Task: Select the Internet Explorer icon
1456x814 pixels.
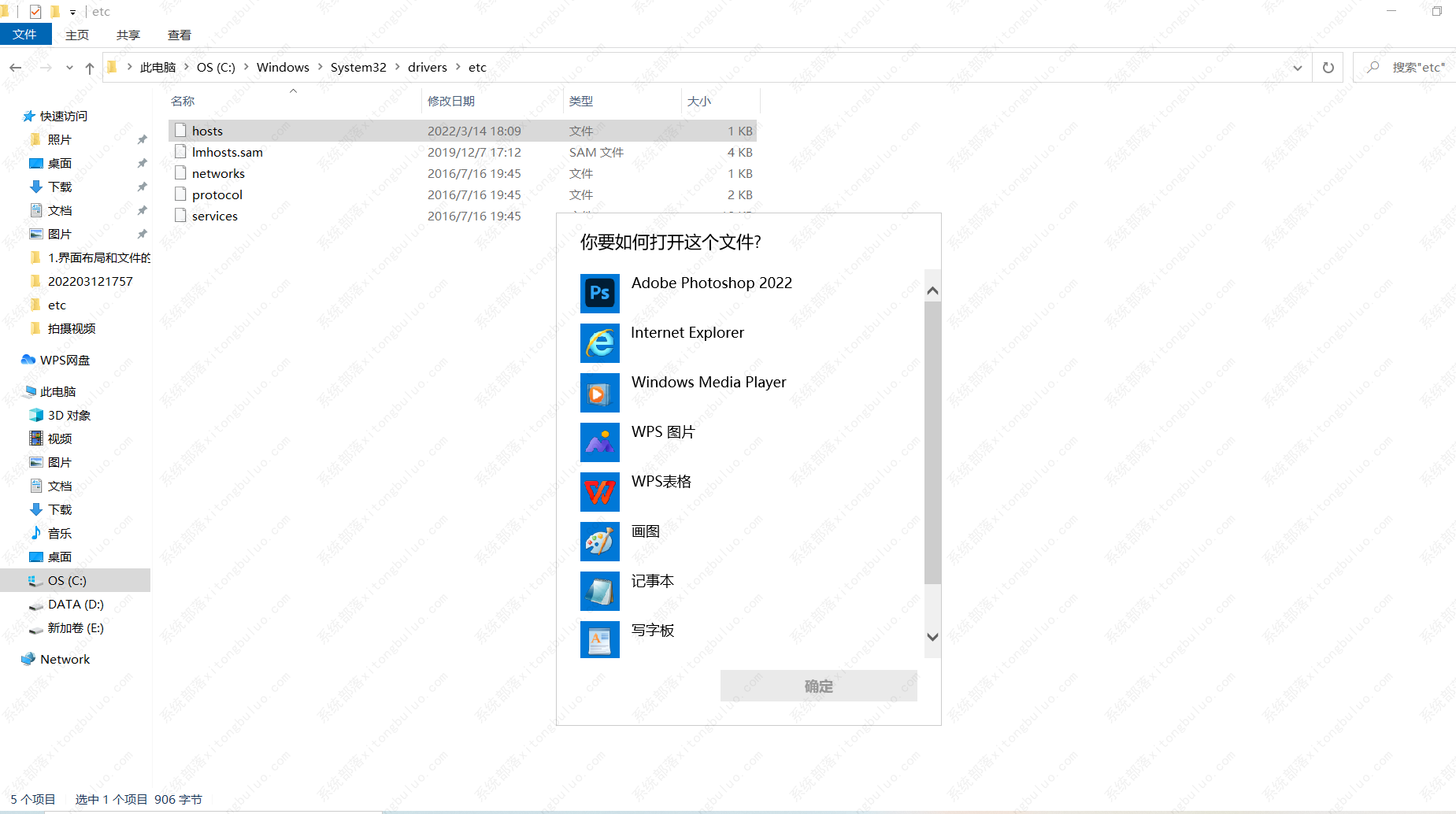Action: (x=599, y=342)
